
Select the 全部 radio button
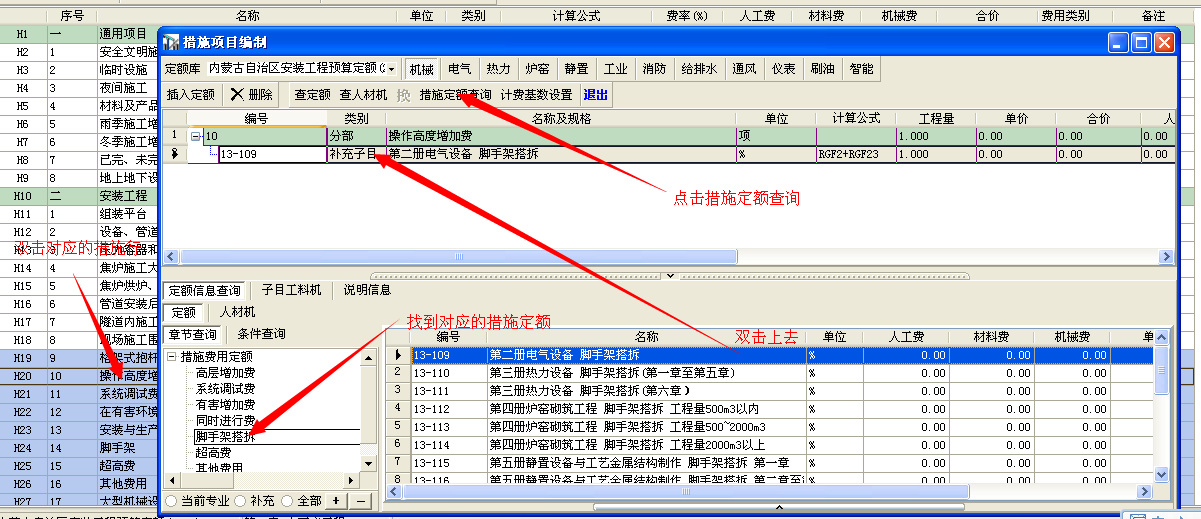pyautogui.click(x=288, y=500)
